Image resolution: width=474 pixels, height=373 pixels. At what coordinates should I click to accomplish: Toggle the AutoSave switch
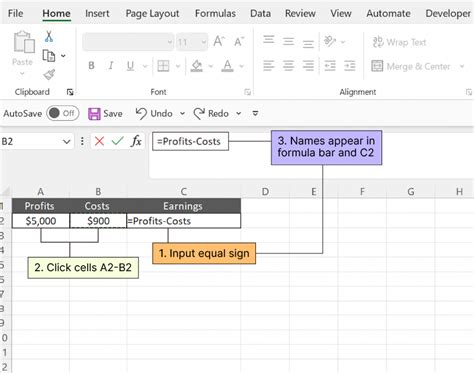pyautogui.click(x=63, y=113)
